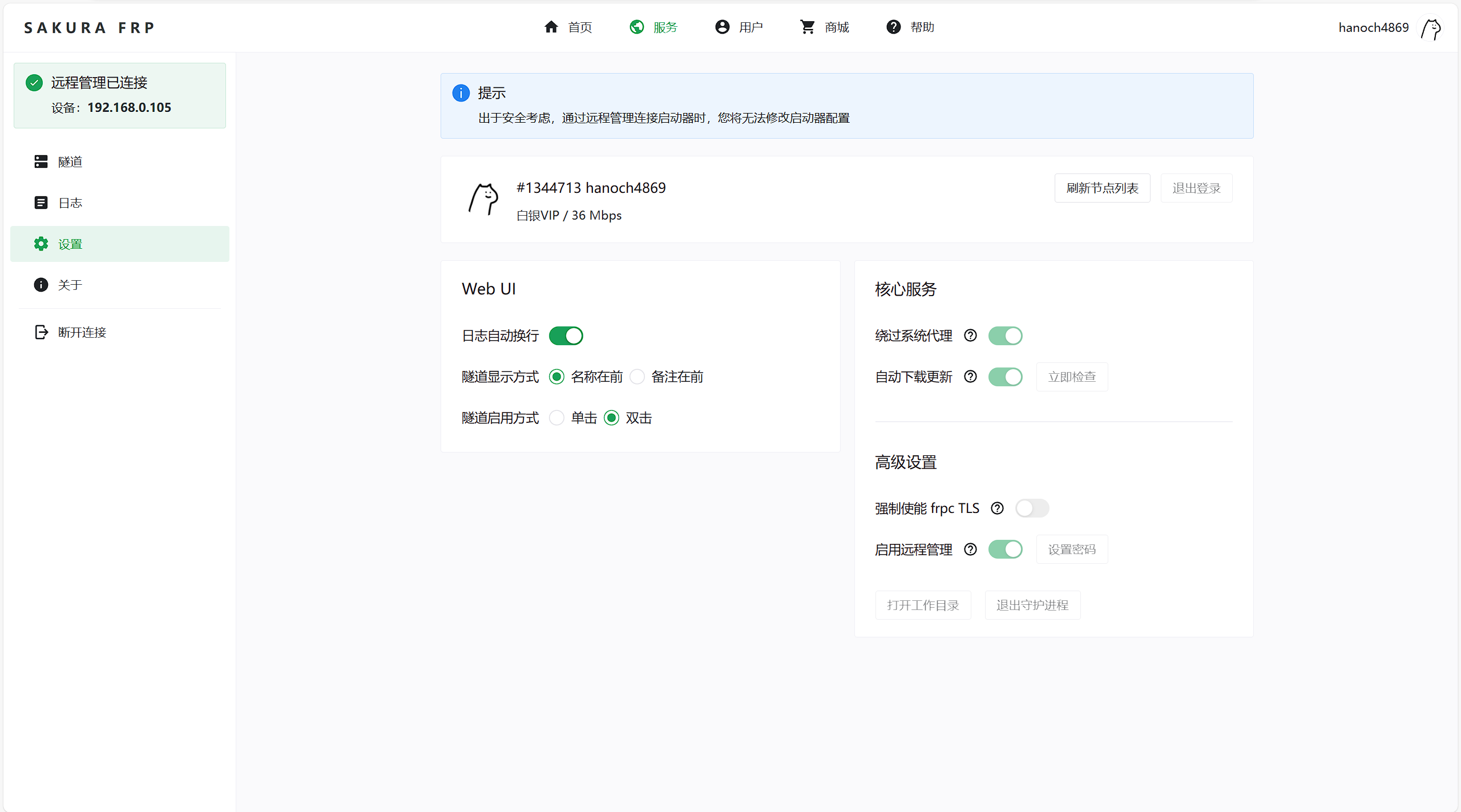
Task: Toggle off 启用远程管理
Action: 1006,549
